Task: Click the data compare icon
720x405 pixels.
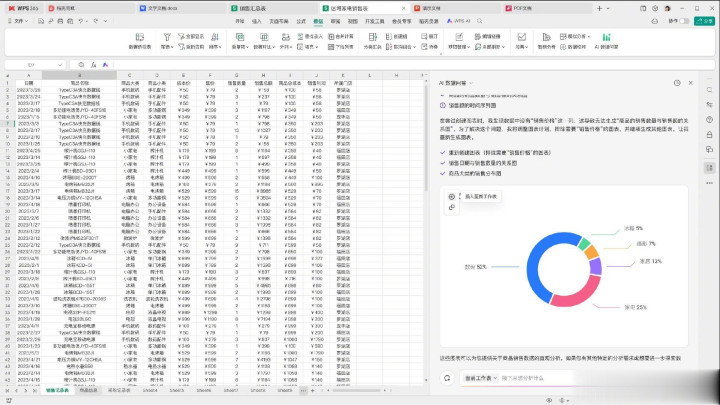Action: click(264, 37)
